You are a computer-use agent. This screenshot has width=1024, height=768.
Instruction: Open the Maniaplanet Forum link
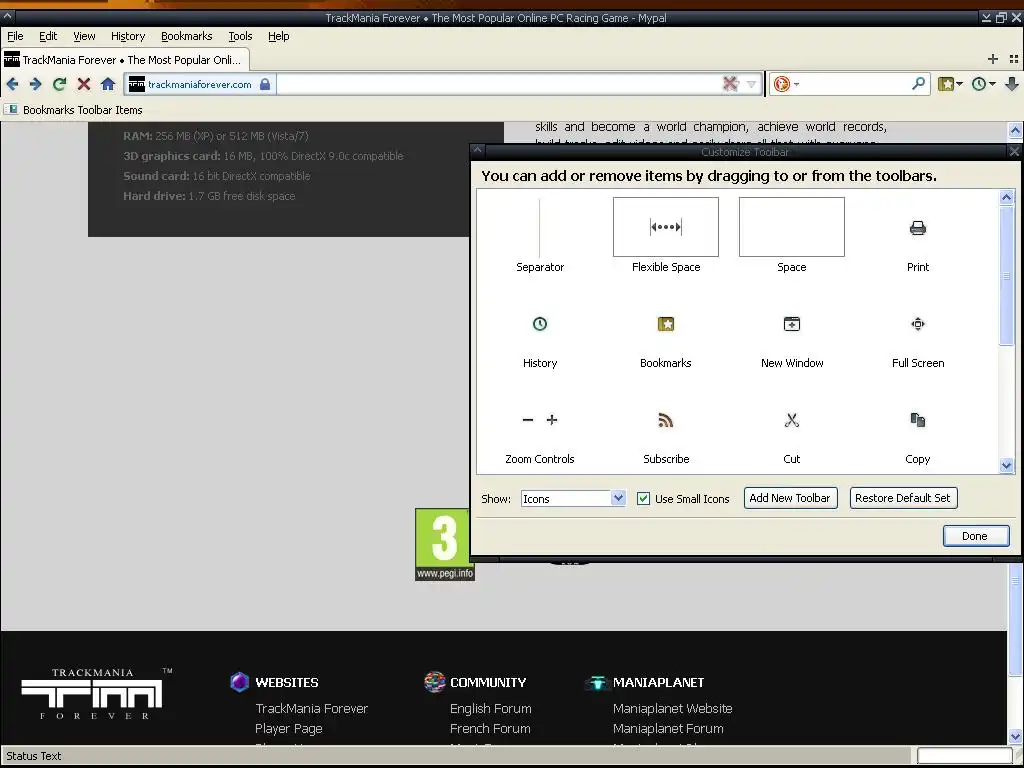[x=668, y=729]
